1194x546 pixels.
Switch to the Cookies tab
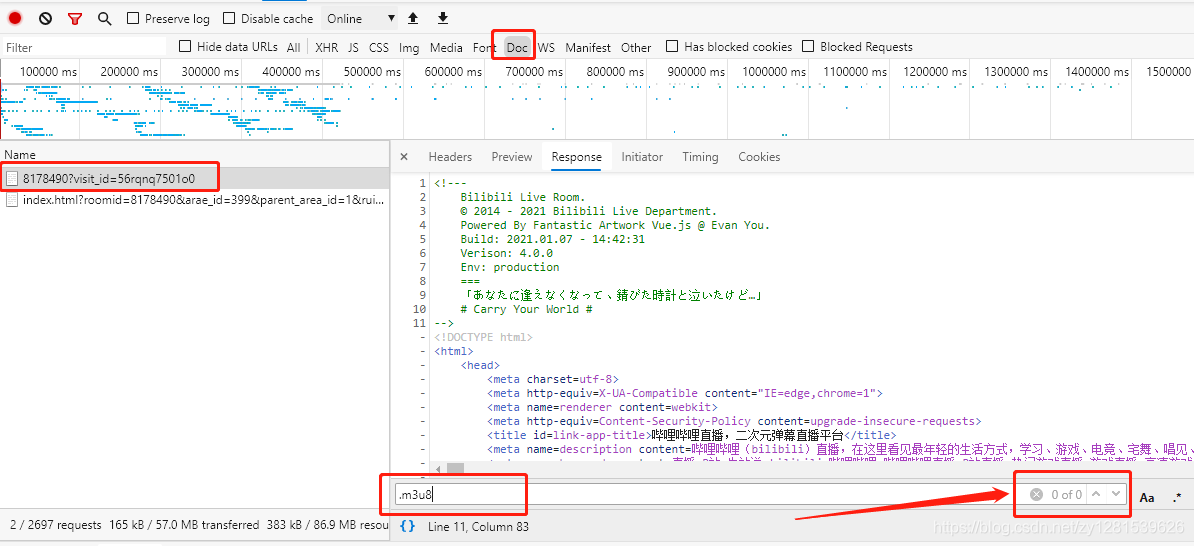(759, 157)
